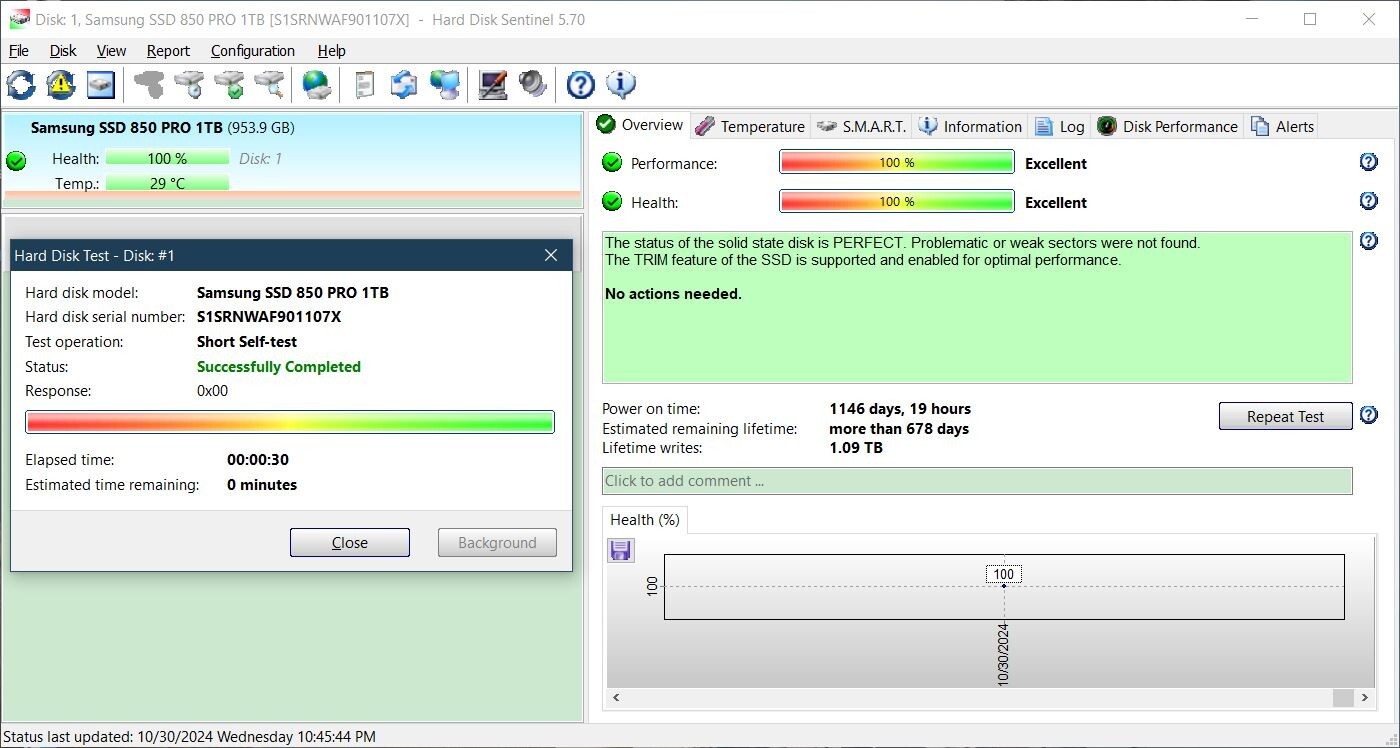Click the 0x00 response value
This screenshot has width=1400, height=748.
tap(212, 391)
